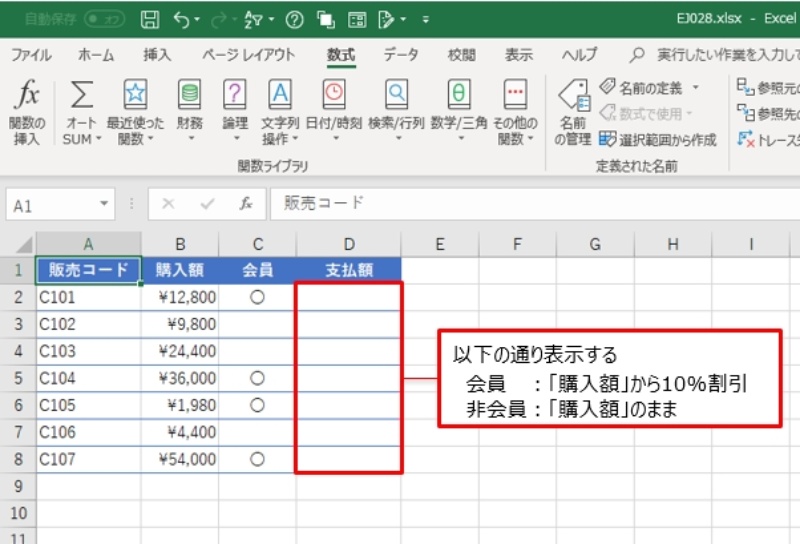Expand the 名前の定義 dropdown arrow
Image resolution: width=800 pixels, height=544 pixels.
[x=696, y=87]
